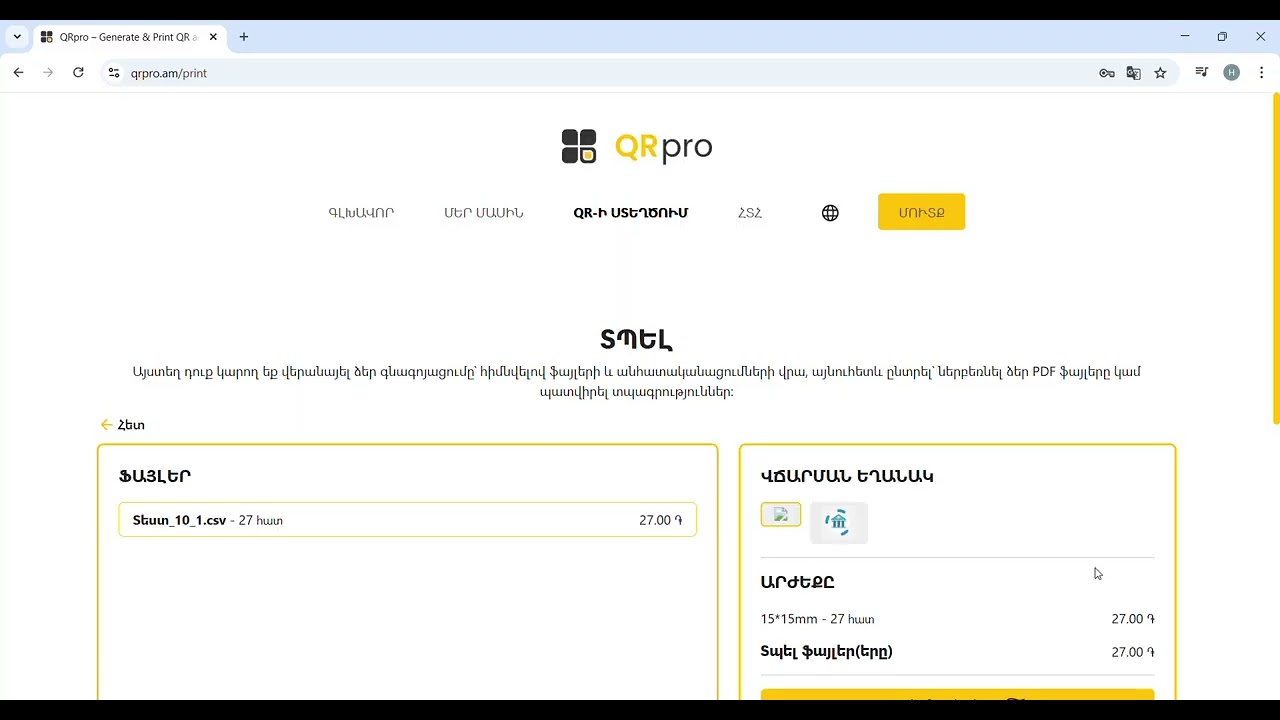The height and width of the screenshot is (720, 1280).
Task: Open a new browser tab
Action: [x=244, y=37]
